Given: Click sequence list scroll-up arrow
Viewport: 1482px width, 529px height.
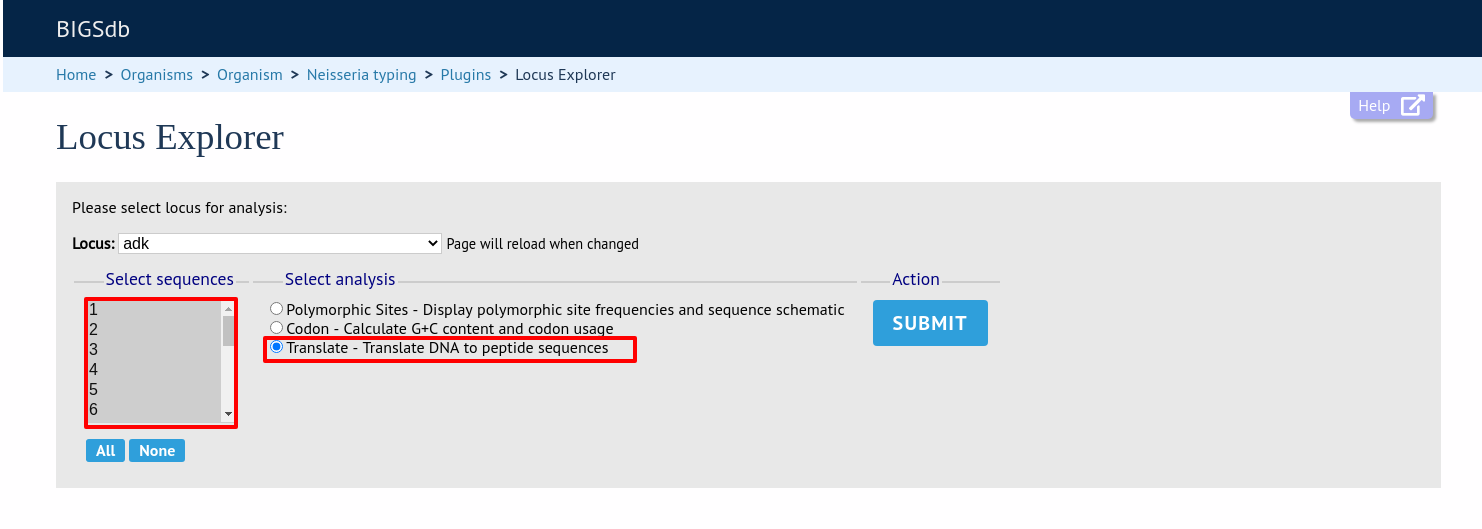Looking at the screenshot, I should pyautogui.click(x=228, y=309).
